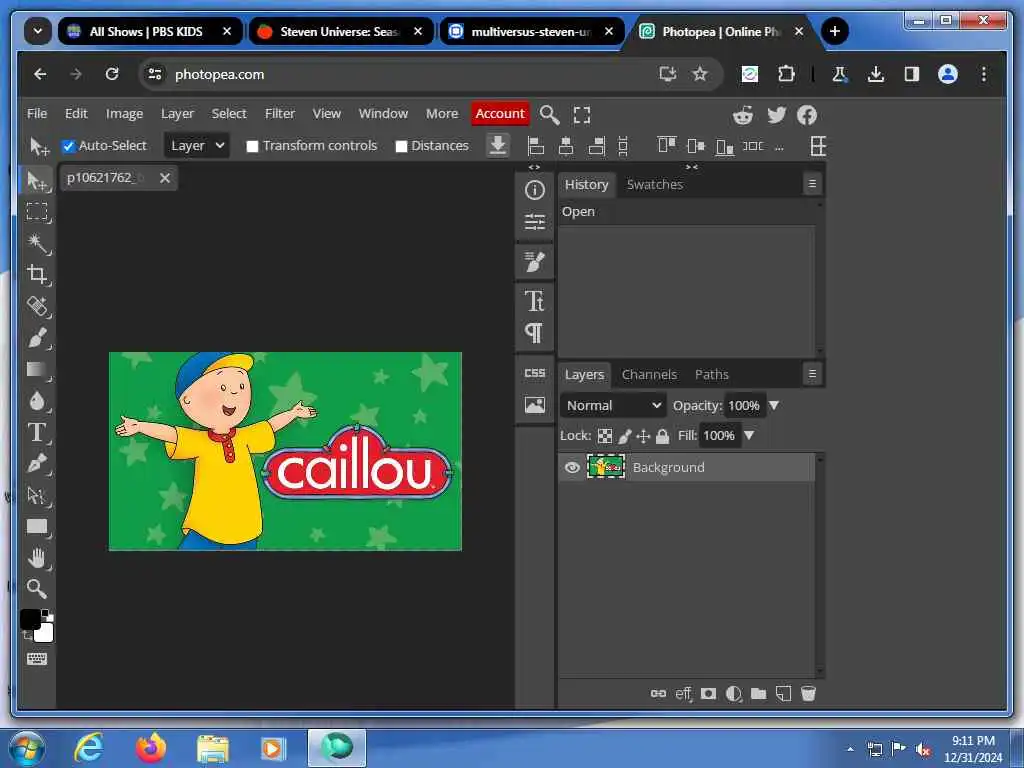This screenshot has height=768, width=1024.
Task: Switch to the Swatches tab
Action: [x=654, y=185]
